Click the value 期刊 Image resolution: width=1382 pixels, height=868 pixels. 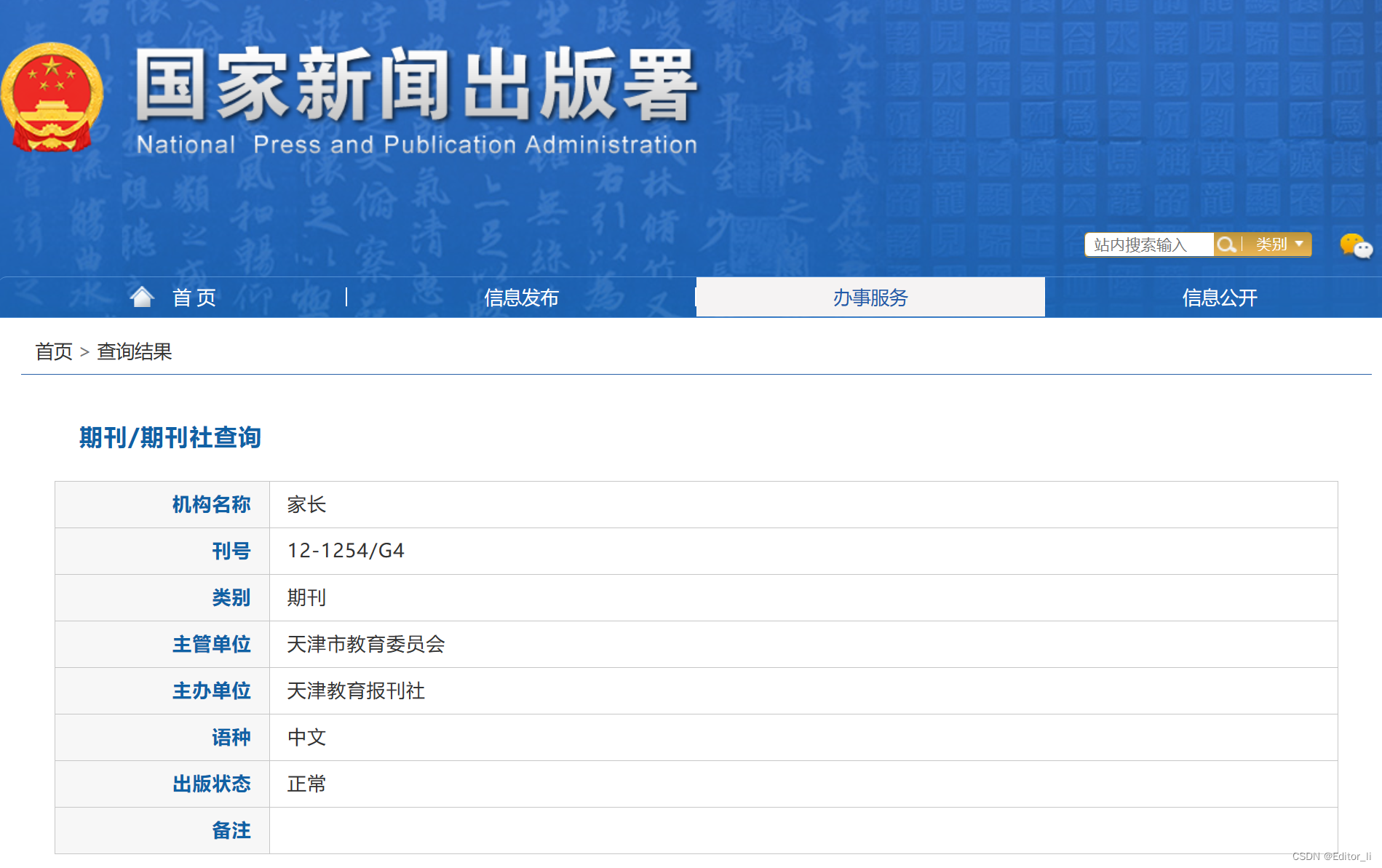pos(306,597)
